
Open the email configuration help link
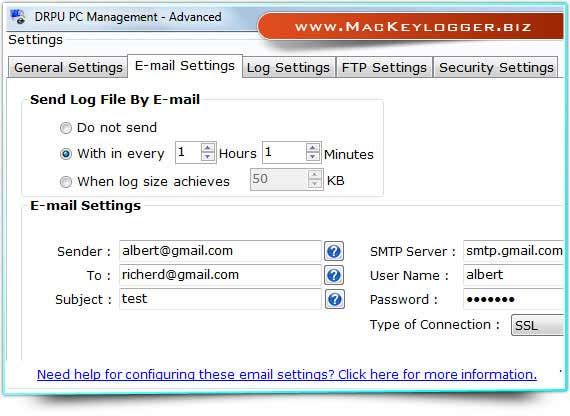287,375
